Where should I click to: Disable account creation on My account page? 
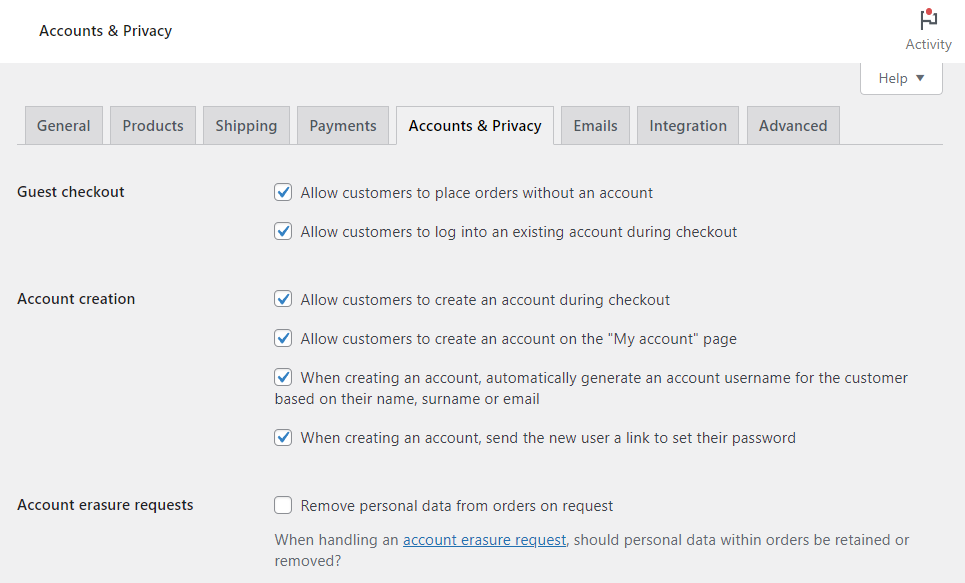283,338
